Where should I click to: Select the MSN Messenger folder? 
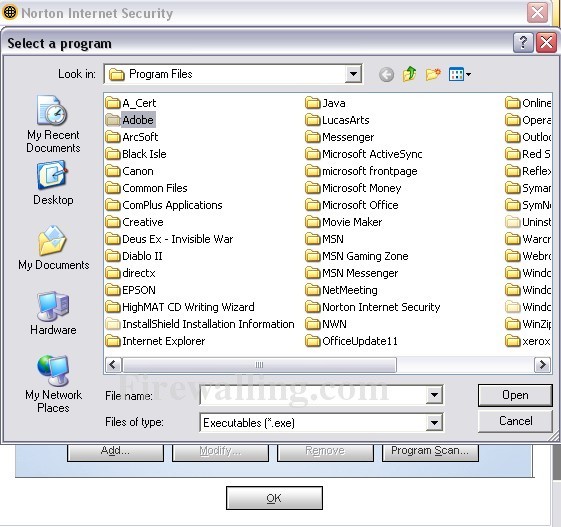click(352, 273)
